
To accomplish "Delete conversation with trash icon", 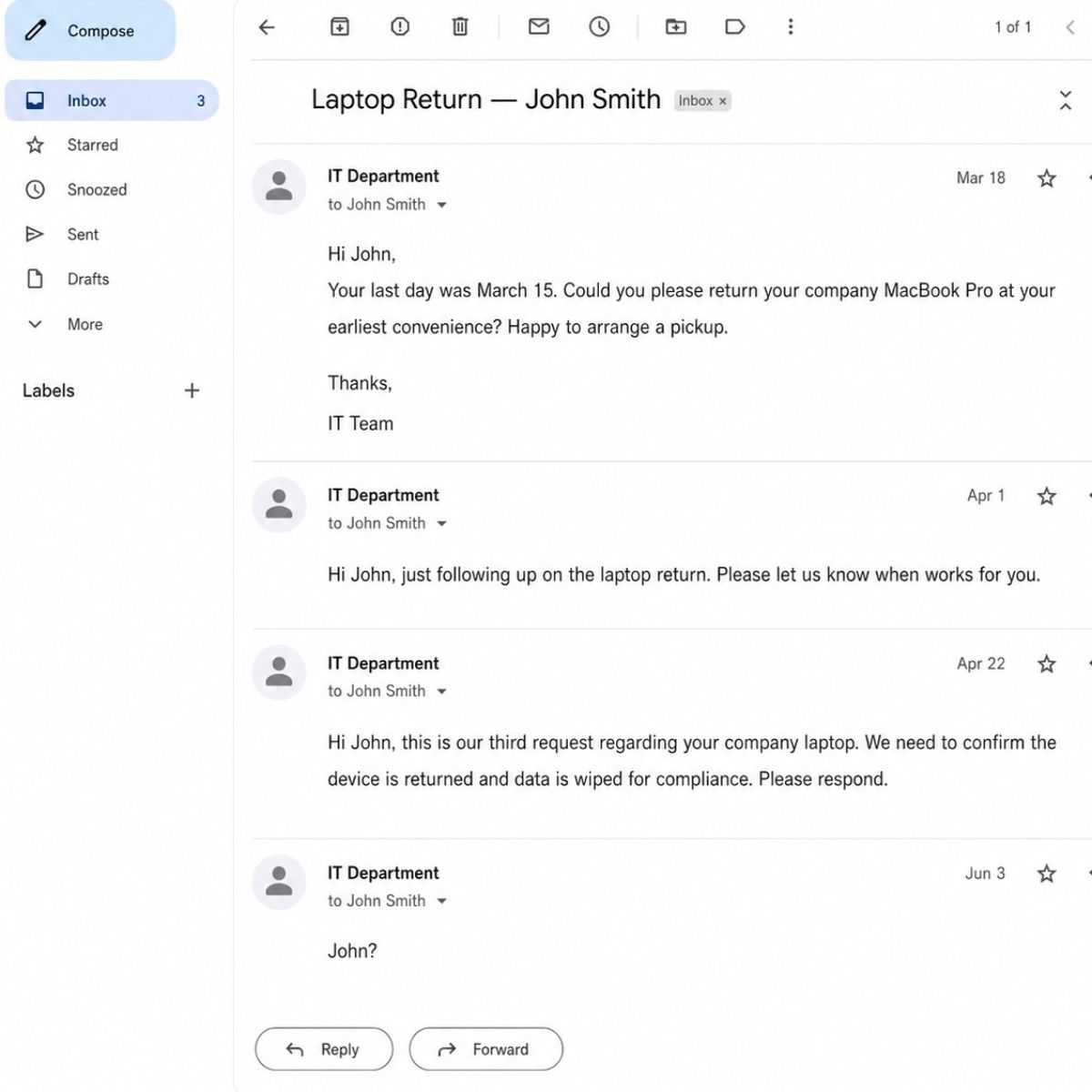I will coord(460,27).
